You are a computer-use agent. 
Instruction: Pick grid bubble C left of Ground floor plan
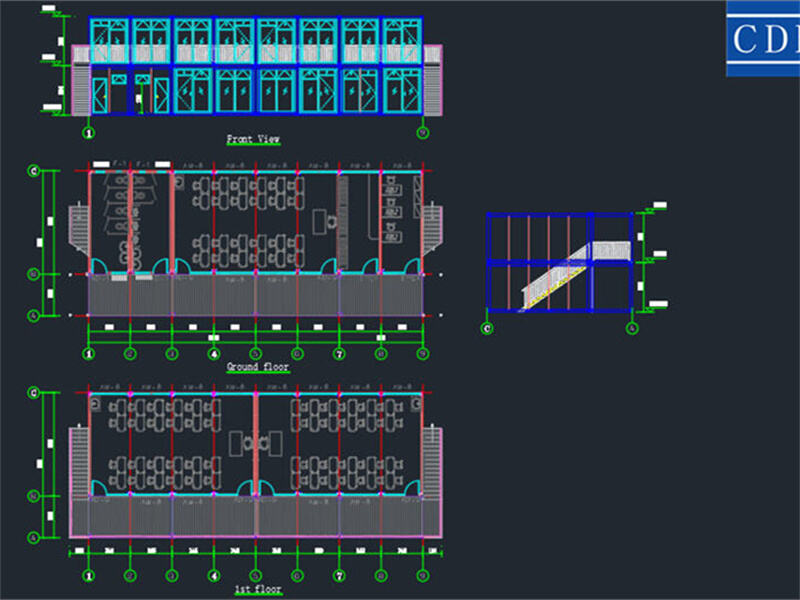[x=33, y=172]
